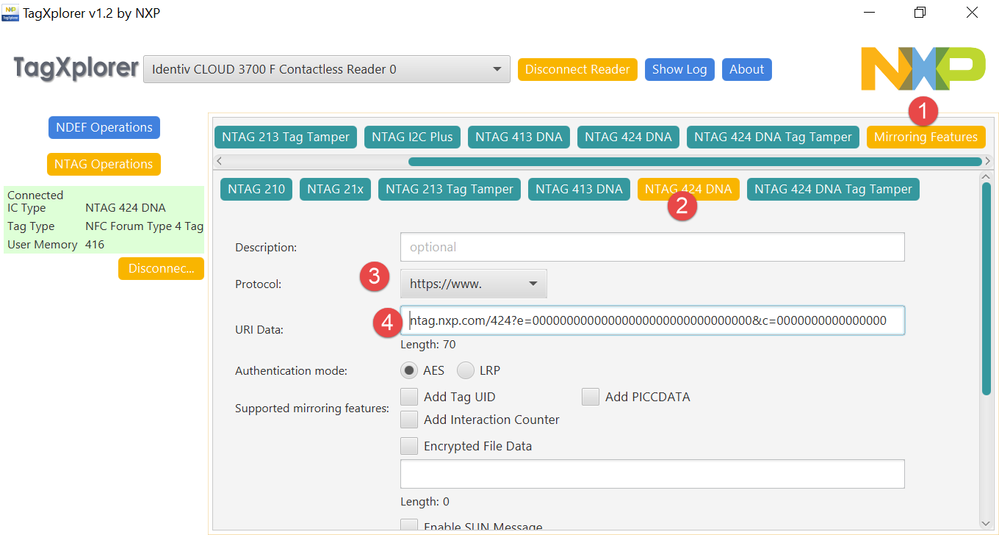The width and height of the screenshot is (999, 535).
Task: Click the Disconnect Reader button
Action: (x=577, y=69)
